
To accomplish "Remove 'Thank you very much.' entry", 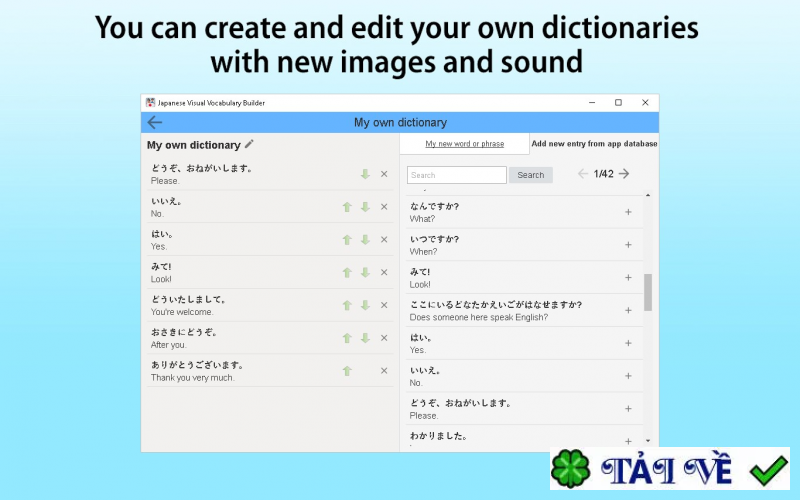I will 384,371.
